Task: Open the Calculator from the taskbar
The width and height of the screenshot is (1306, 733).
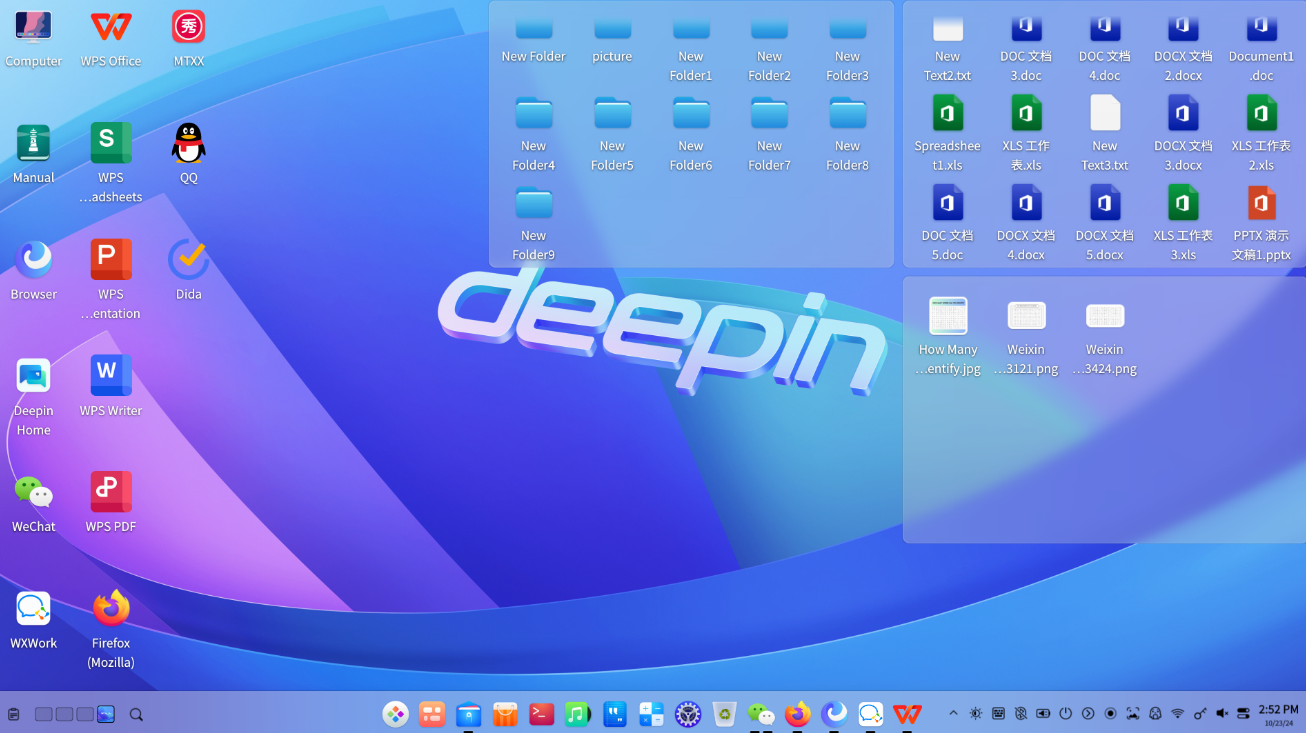Action: [651, 714]
